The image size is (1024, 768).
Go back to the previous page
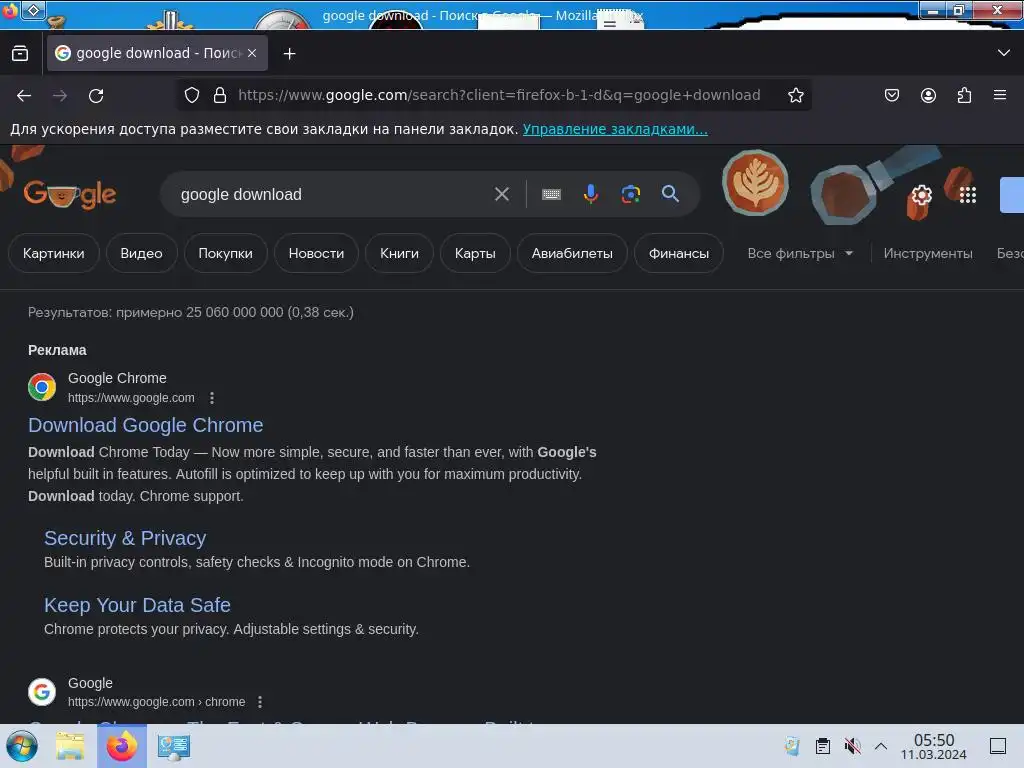(x=24, y=96)
